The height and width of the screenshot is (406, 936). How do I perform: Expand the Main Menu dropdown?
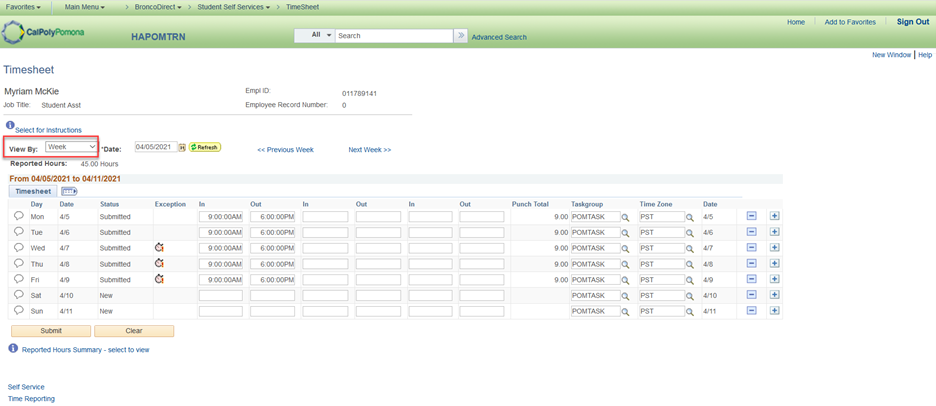pos(85,7)
